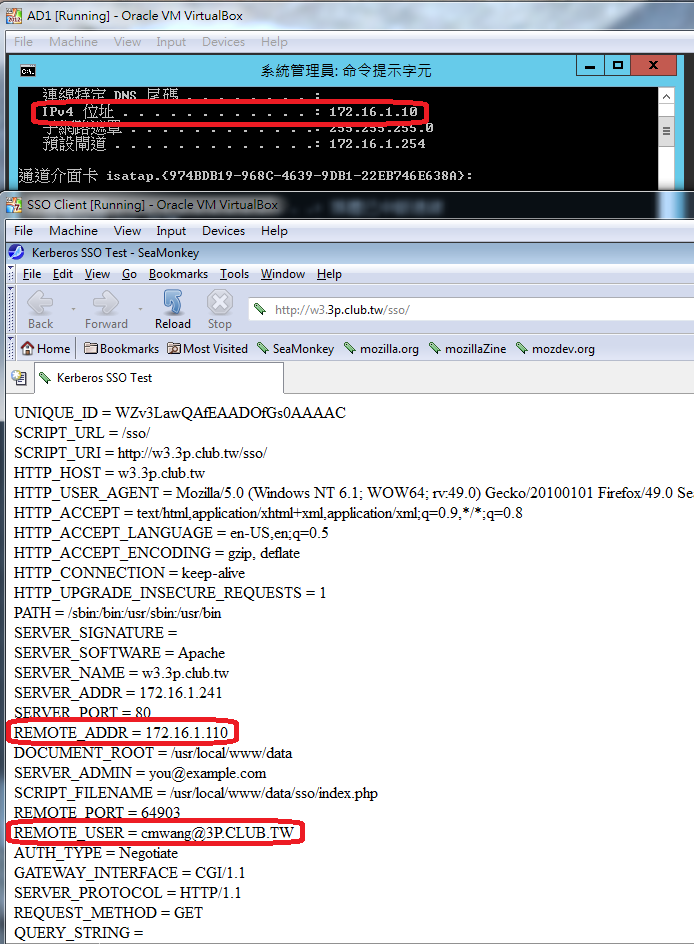Click the command prompt scrollbar up arrow
The height and width of the screenshot is (944, 694).
point(666,96)
